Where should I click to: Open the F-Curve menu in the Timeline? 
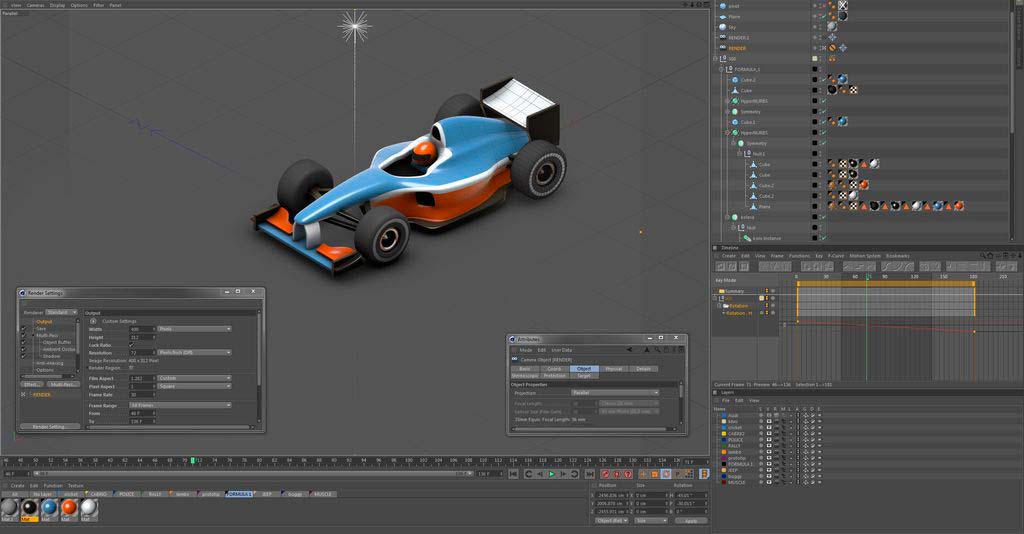coord(835,256)
